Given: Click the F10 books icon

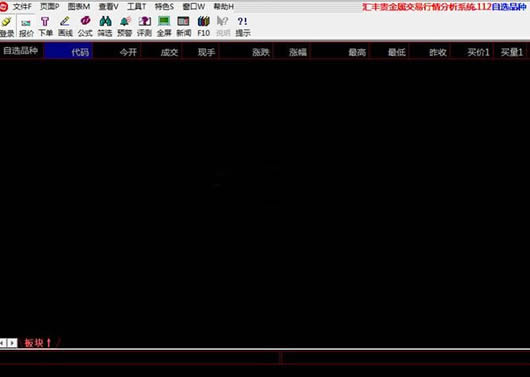Looking at the screenshot, I should pyautogui.click(x=203, y=21).
